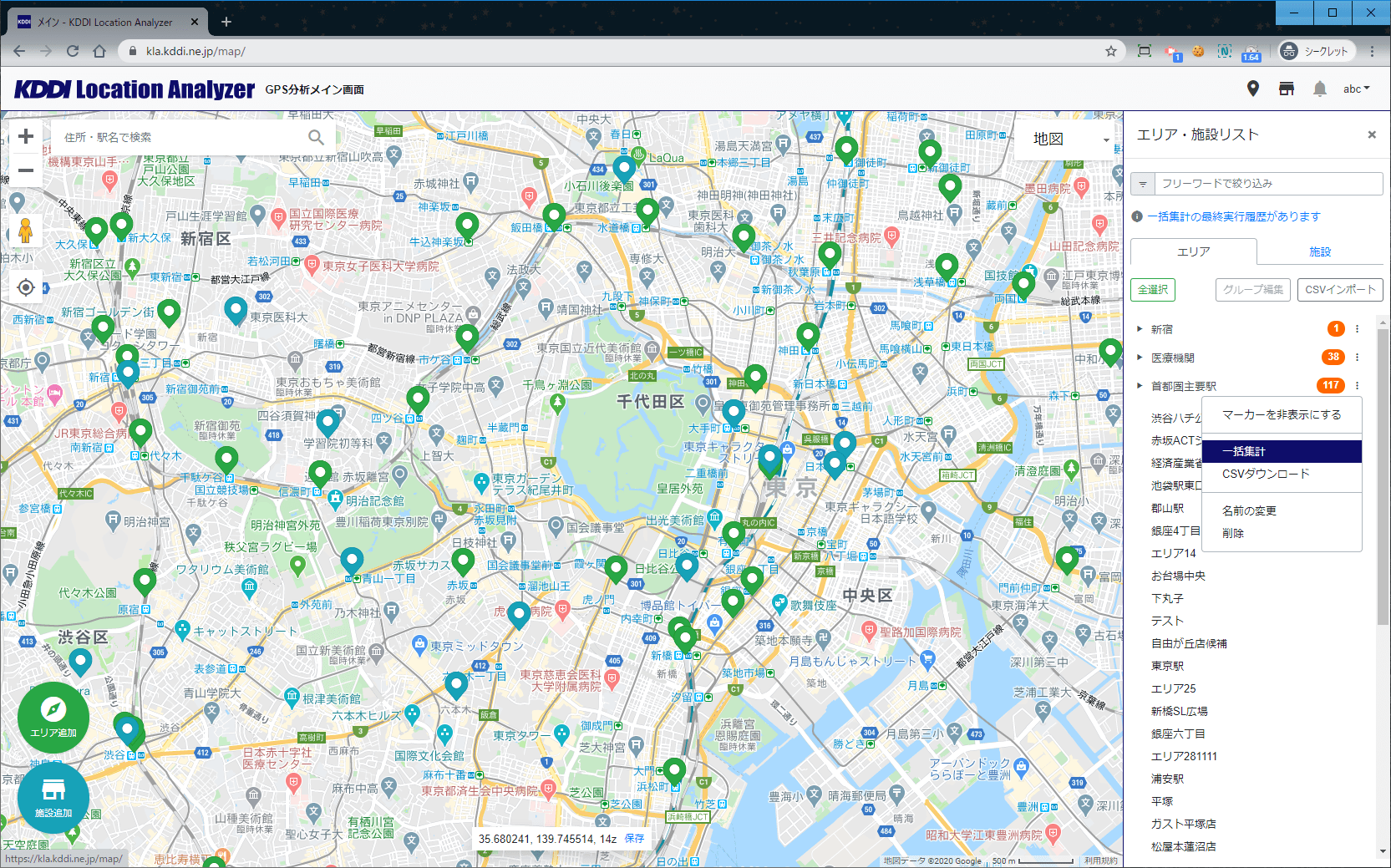Image resolution: width=1391 pixels, height=868 pixels.
Task: Click the cookie extension icon
Action: click(1198, 51)
